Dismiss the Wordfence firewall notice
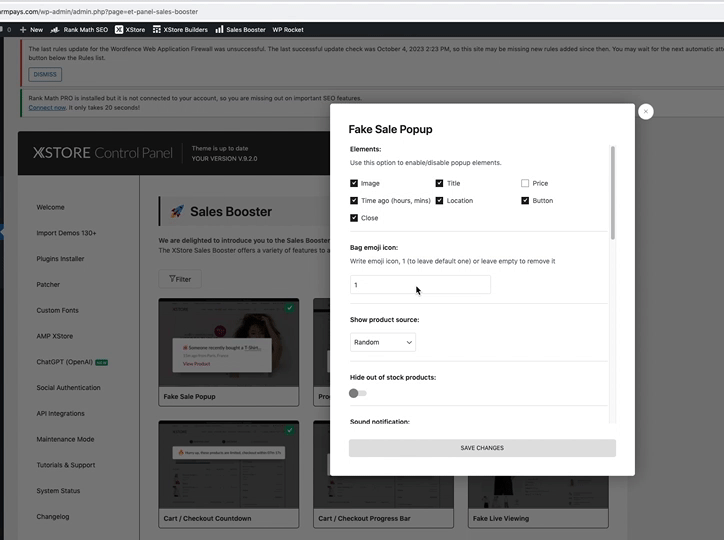This screenshot has width=724, height=540. pos(45,74)
